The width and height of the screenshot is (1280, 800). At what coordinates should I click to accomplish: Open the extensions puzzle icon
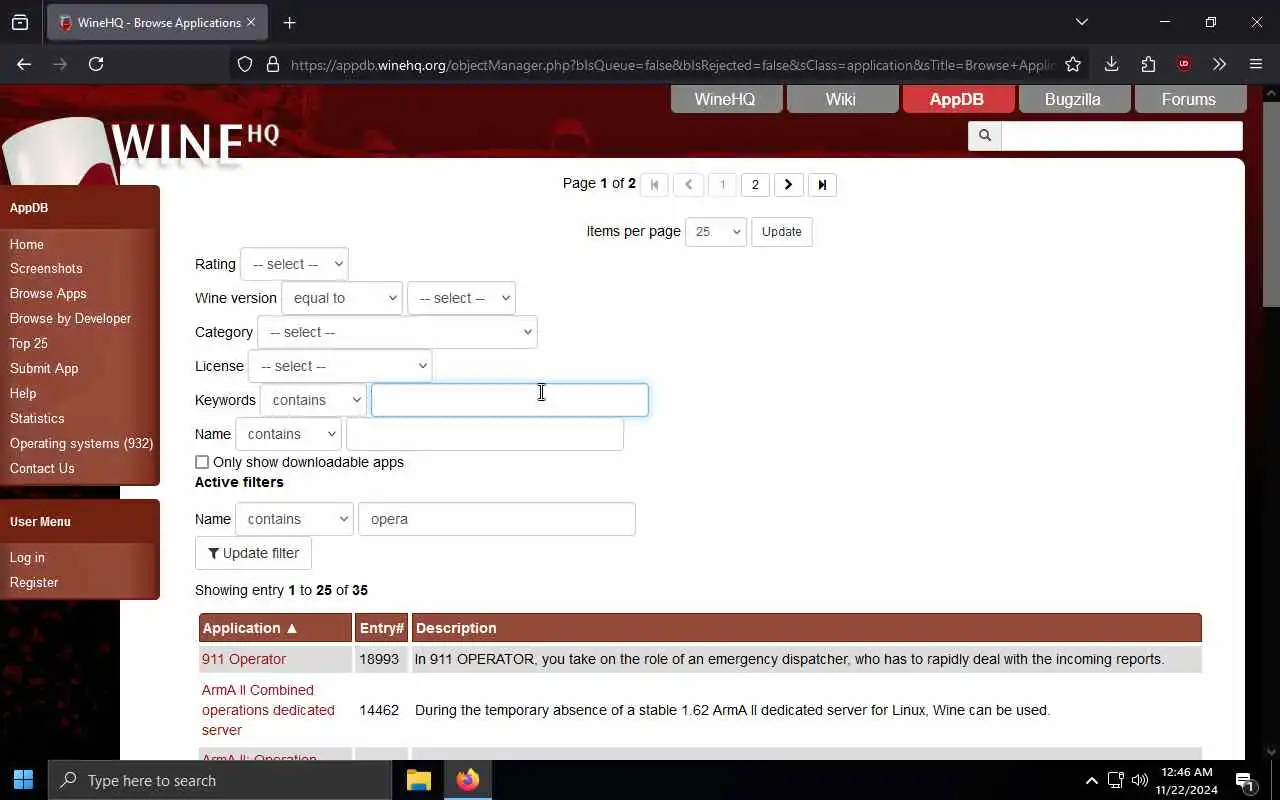click(1148, 64)
